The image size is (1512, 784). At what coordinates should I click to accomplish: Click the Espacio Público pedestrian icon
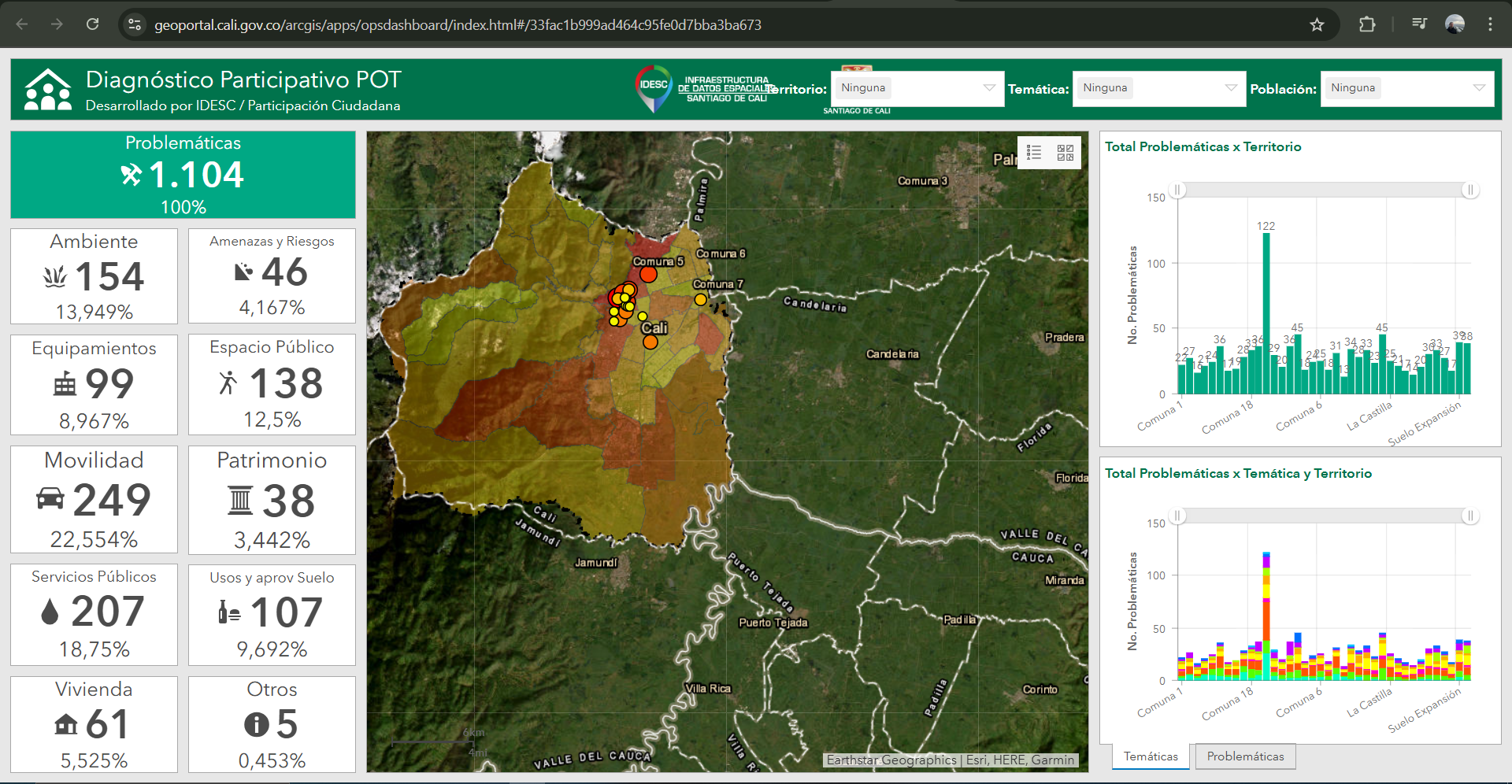click(228, 383)
